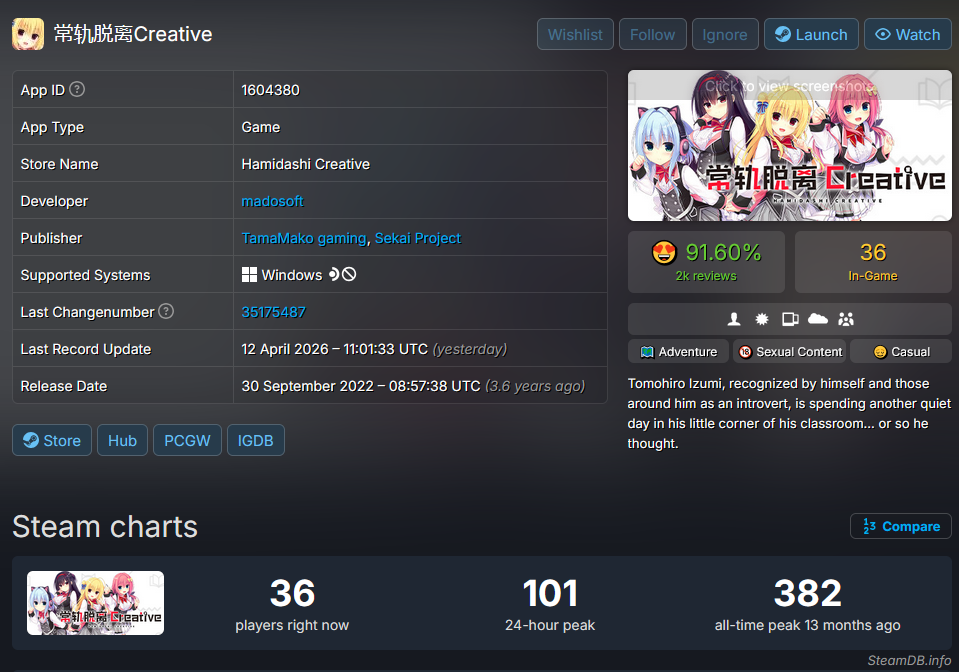Add game to Wishlist
The height and width of the screenshot is (672, 959).
575,34
